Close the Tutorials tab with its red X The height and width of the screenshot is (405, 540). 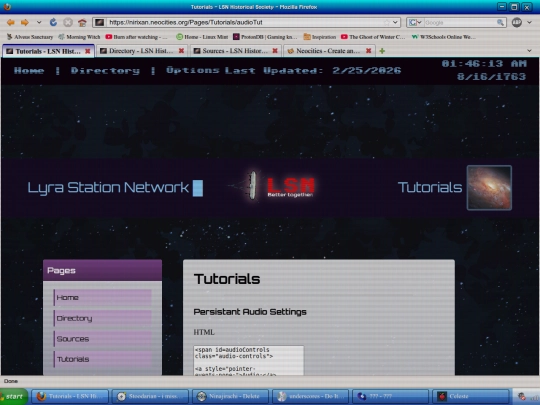88,51
